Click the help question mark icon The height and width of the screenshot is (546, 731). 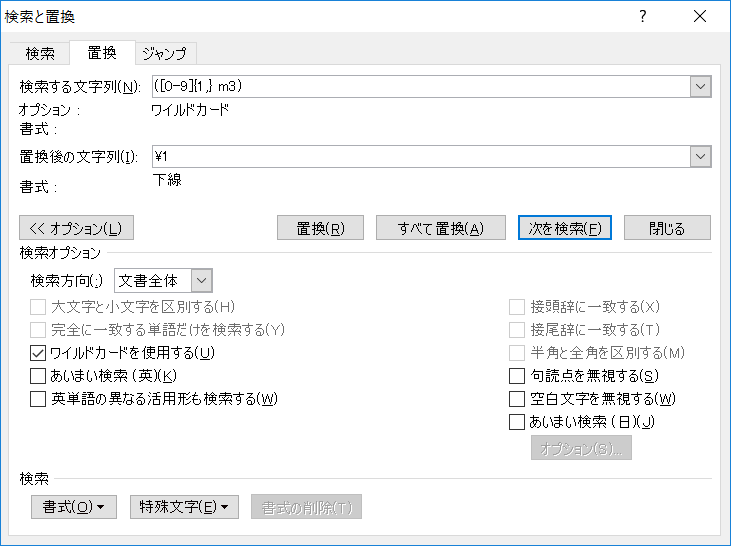tap(643, 16)
